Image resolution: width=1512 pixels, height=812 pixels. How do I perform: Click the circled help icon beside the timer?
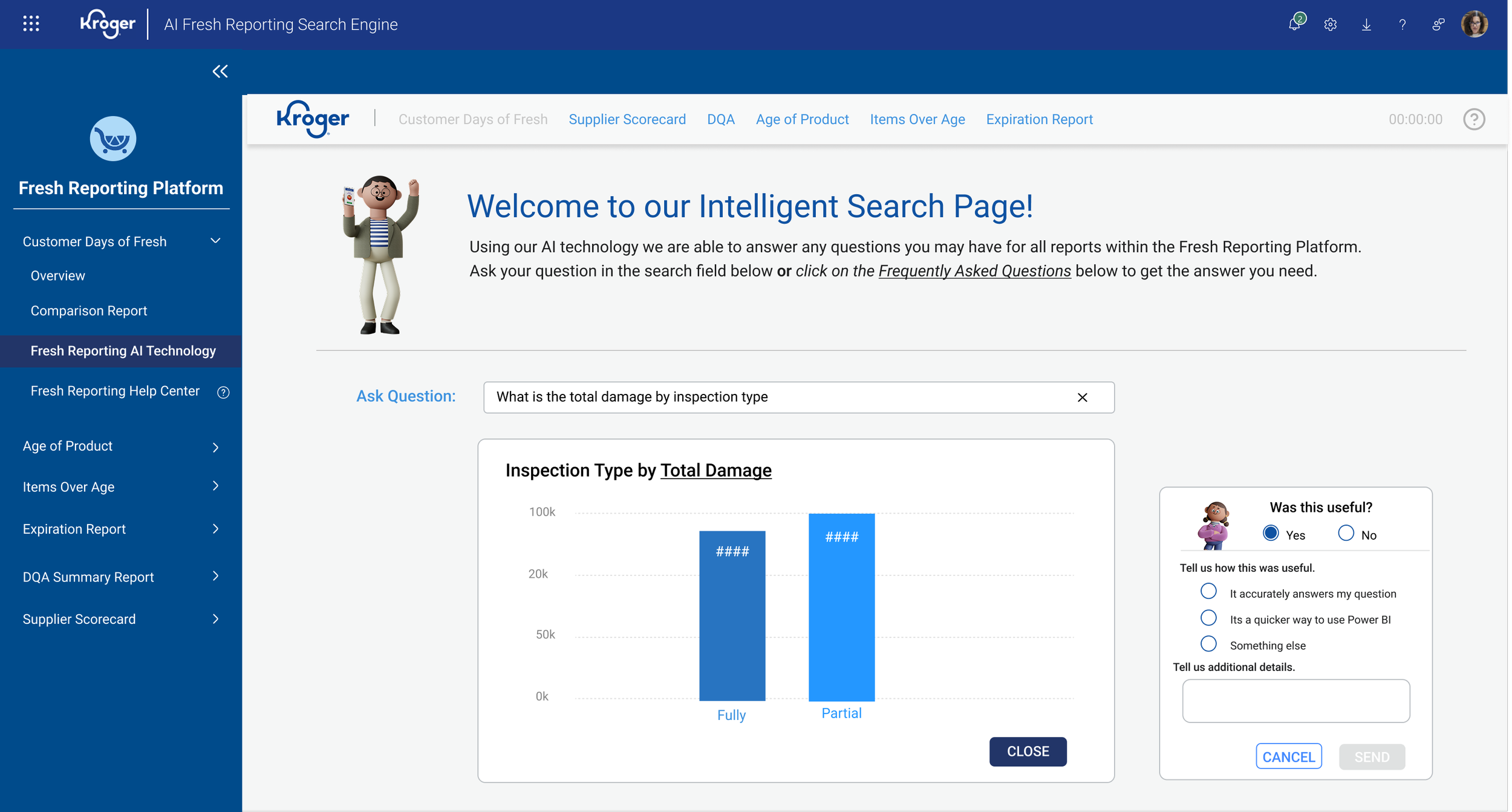click(x=1474, y=119)
